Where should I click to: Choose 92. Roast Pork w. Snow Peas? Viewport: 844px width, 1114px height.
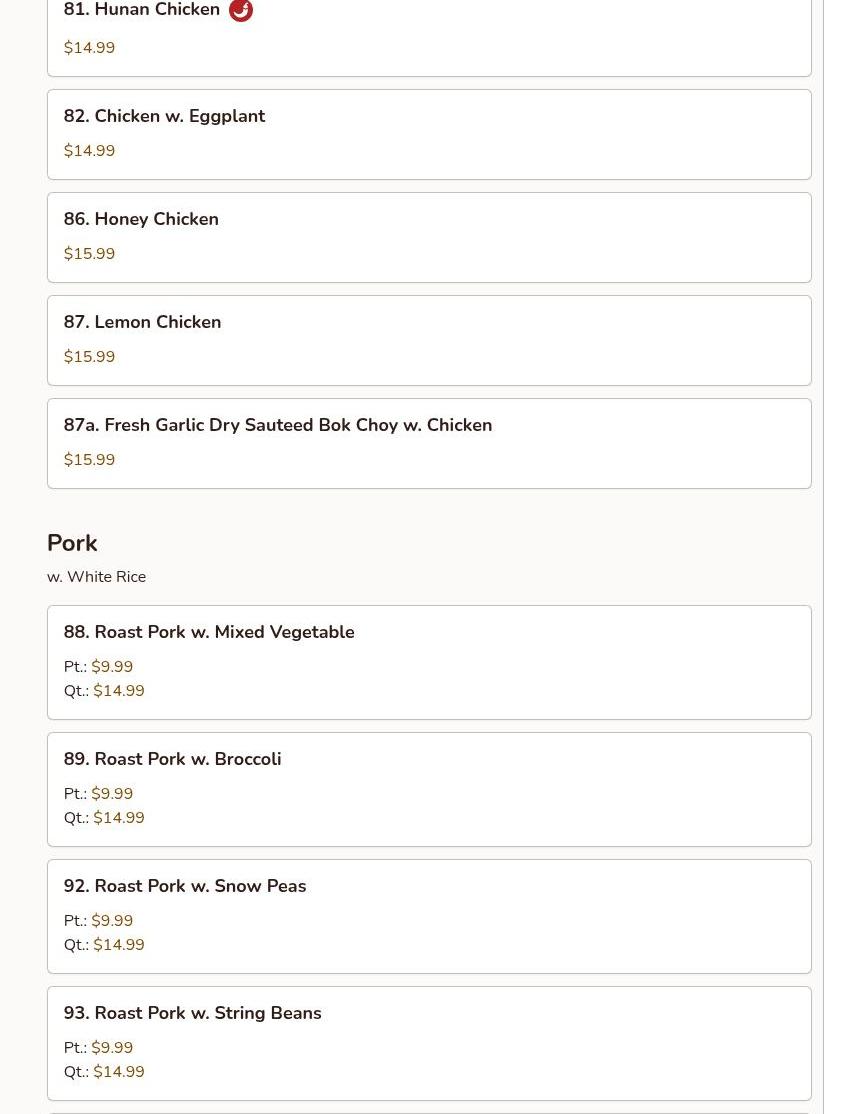pyautogui.click(x=184, y=886)
